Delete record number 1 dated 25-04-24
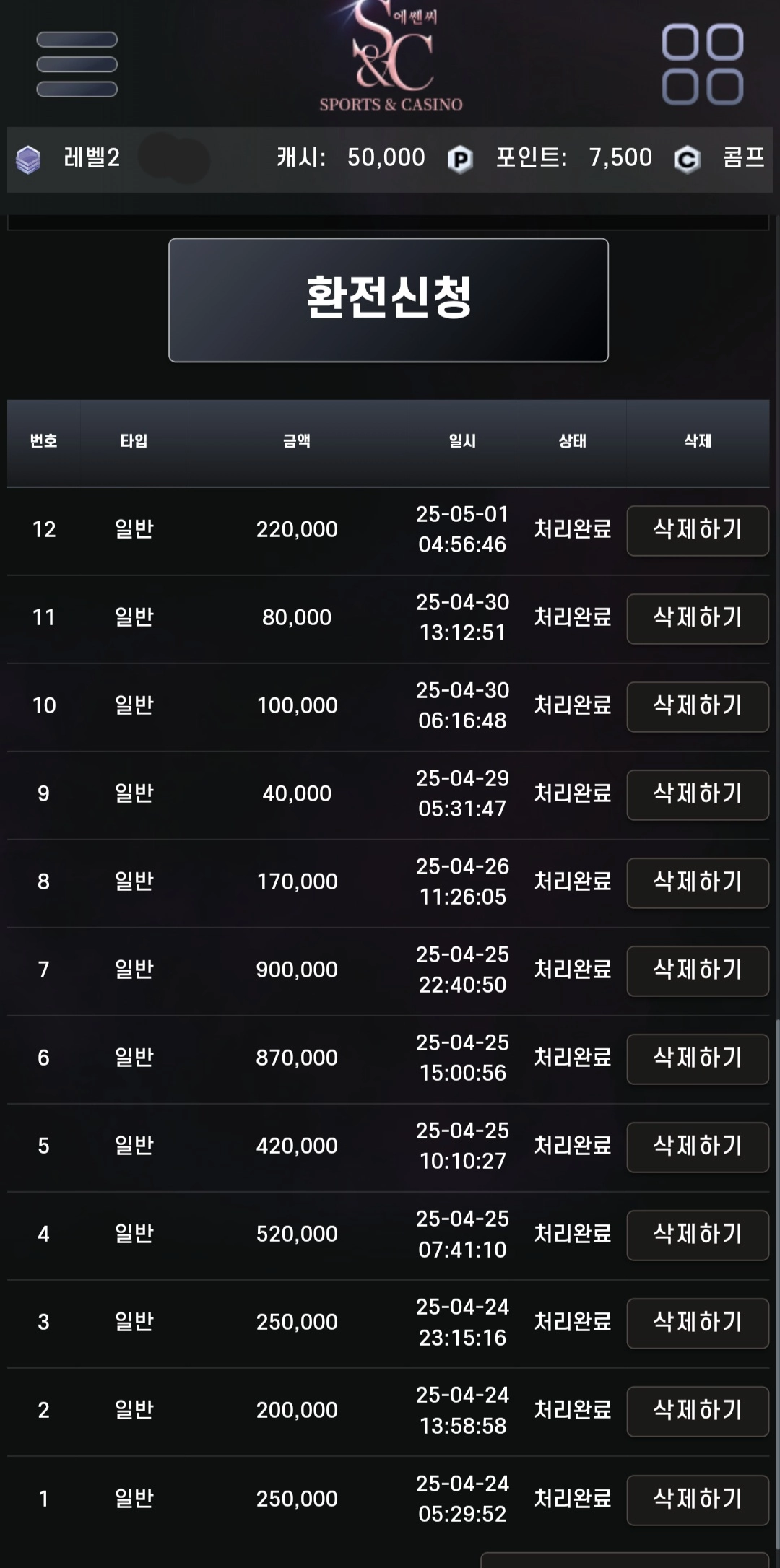The image size is (780, 1568). 698,1500
